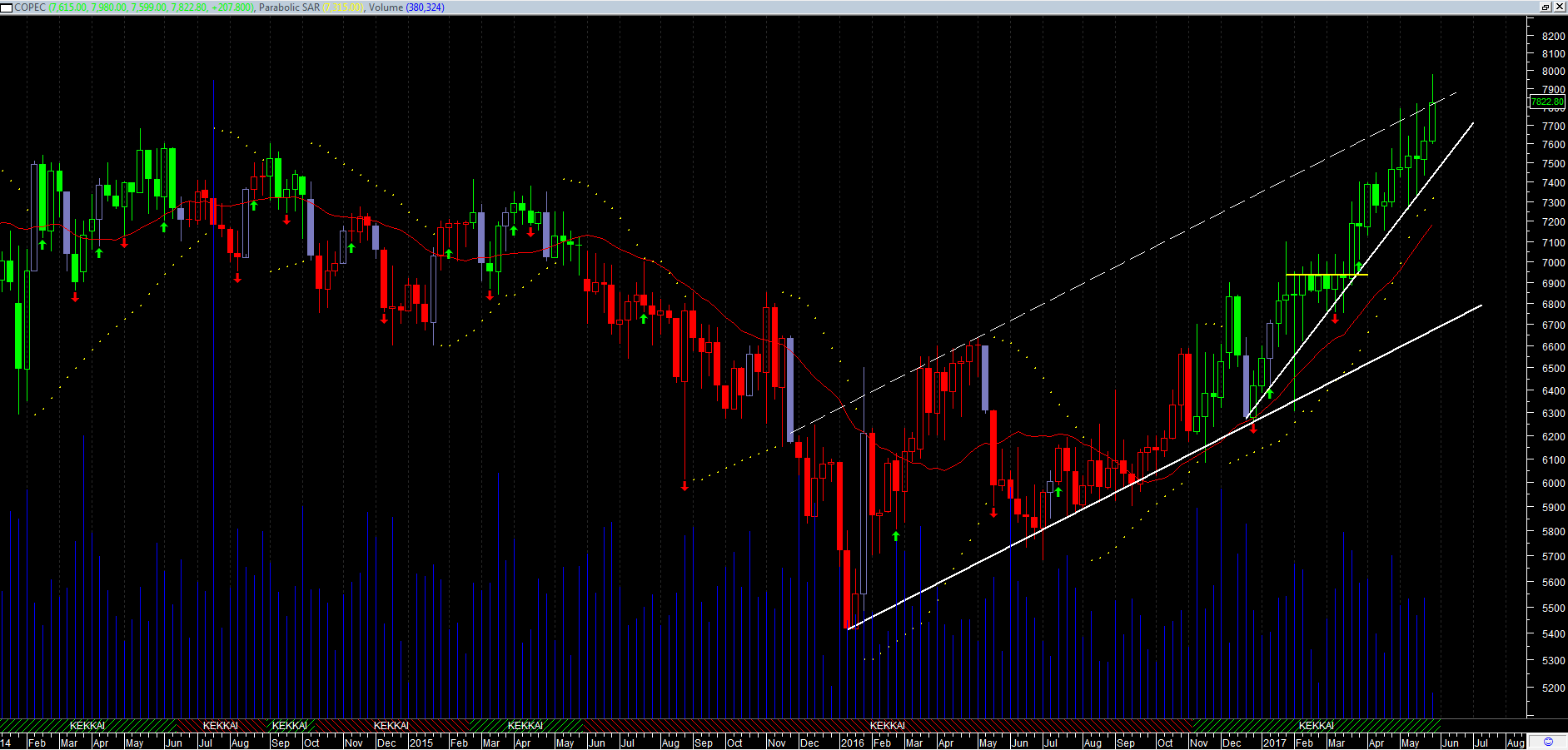Image resolution: width=1568 pixels, height=750 pixels.
Task: Click the Volume label in the title
Action: (x=386, y=7)
